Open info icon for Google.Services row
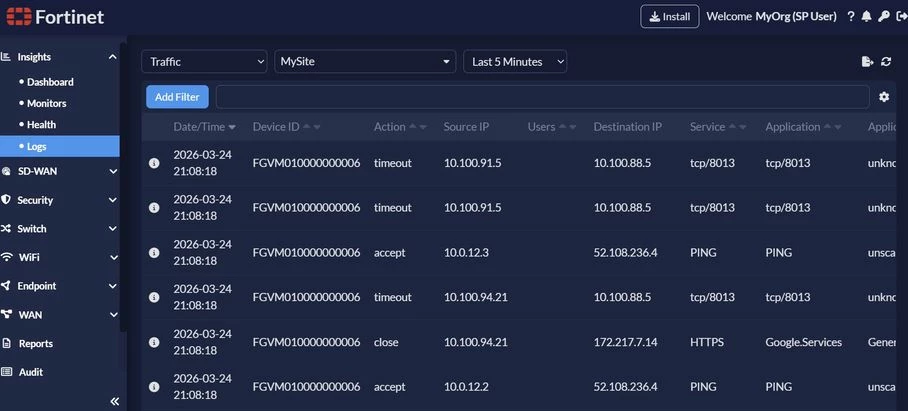 coord(154,342)
